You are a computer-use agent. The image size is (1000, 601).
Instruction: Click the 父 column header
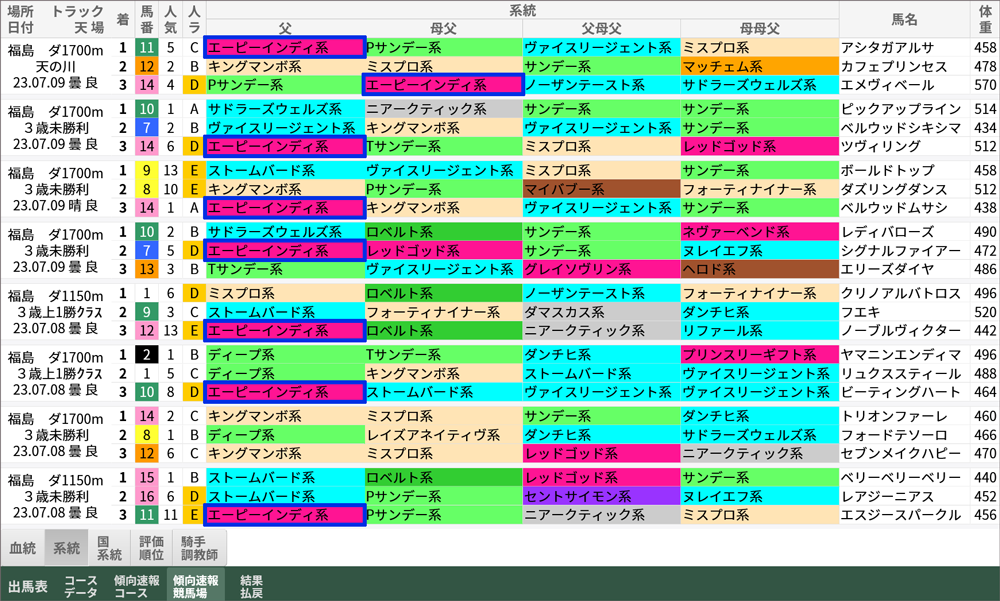pyautogui.click(x=285, y=28)
